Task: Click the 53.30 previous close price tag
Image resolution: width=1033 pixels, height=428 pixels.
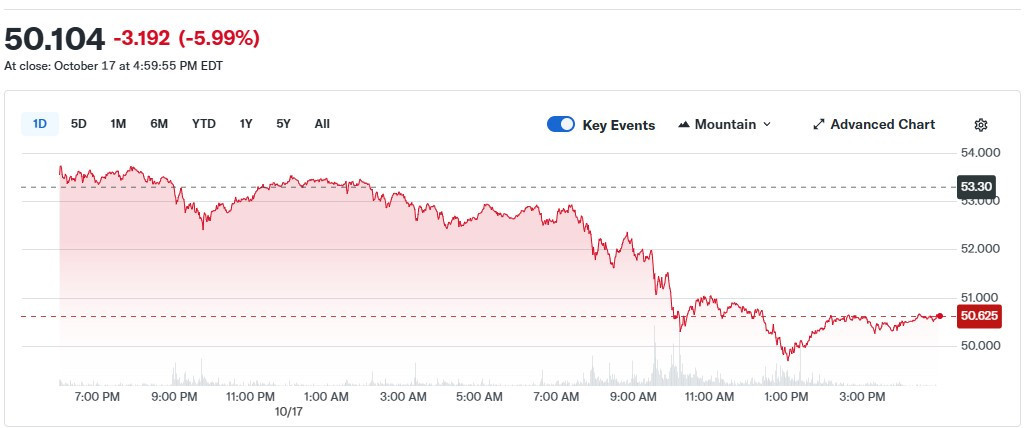Action: (x=975, y=187)
